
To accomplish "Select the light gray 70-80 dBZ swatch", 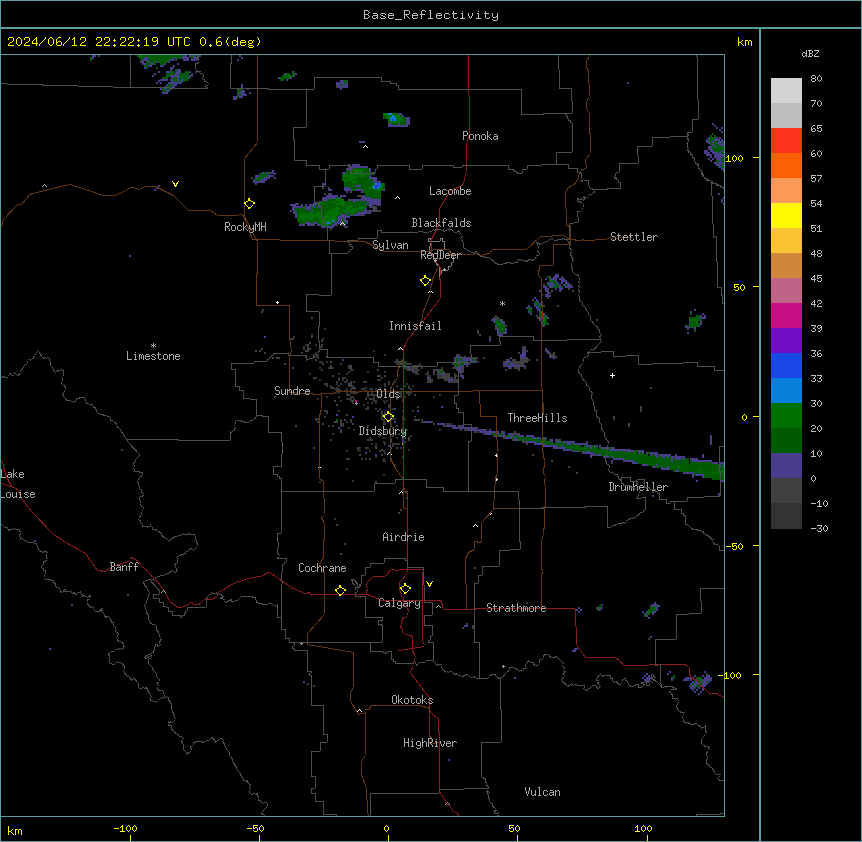I will [786, 91].
